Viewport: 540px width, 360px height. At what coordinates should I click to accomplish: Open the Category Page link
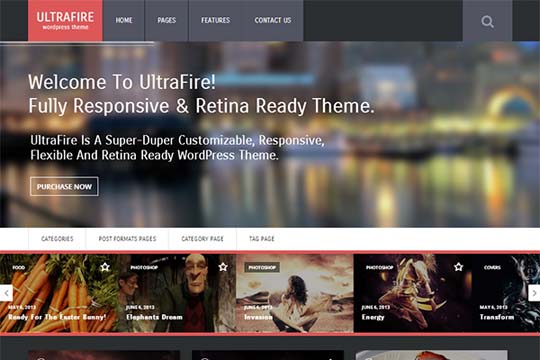tap(202, 238)
